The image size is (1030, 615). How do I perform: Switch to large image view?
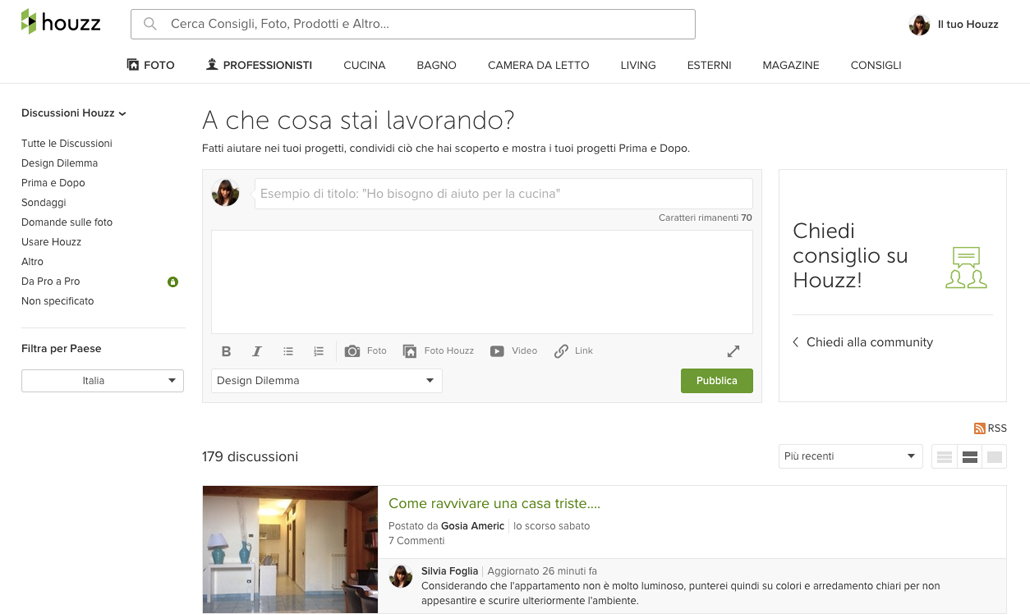pos(994,457)
